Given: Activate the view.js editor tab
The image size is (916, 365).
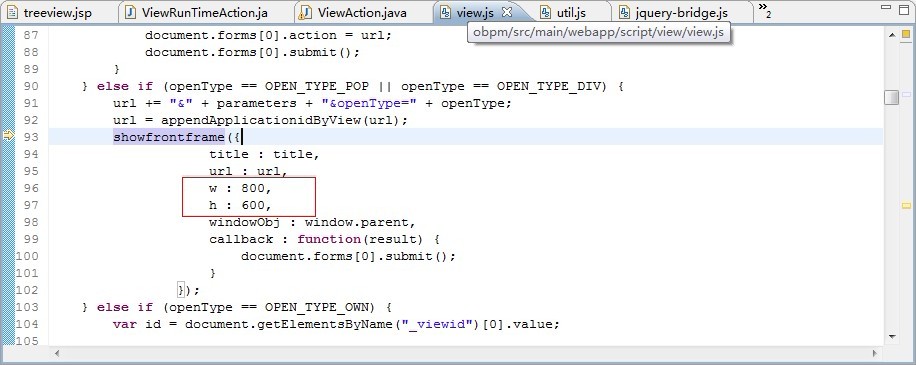Looking at the screenshot, I should tap(474, 12).
